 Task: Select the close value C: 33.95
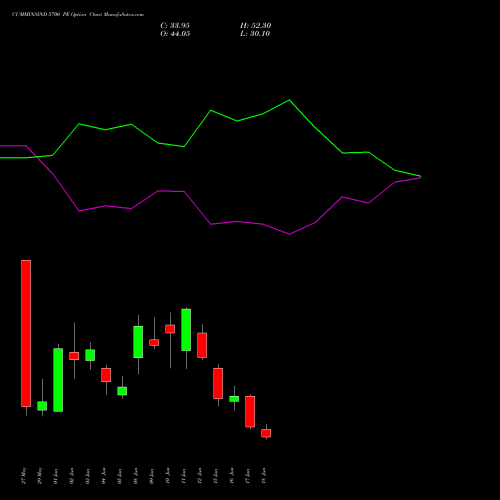click(x=175, y=26)
